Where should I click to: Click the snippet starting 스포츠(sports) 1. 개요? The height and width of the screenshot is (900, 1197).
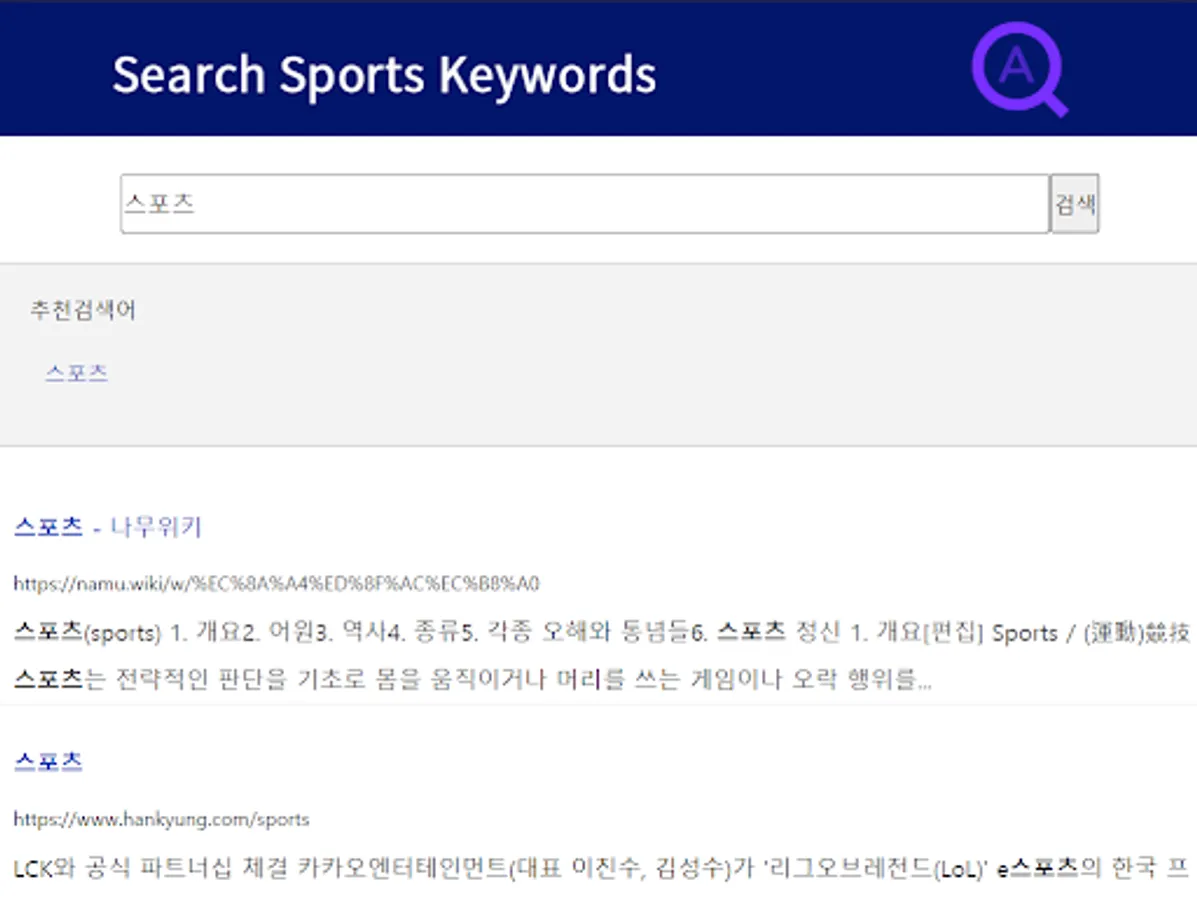[602, 632]
